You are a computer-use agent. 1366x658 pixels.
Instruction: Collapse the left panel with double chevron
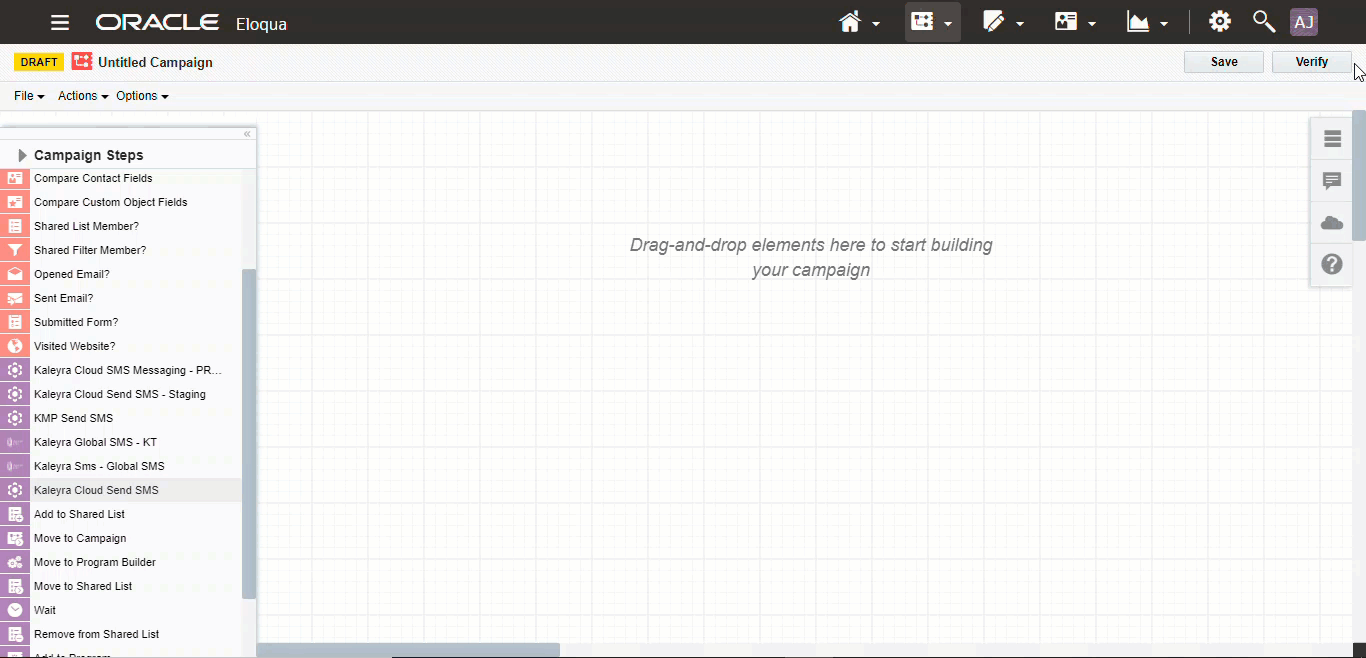pyautogui.click(x=247, y=133)
